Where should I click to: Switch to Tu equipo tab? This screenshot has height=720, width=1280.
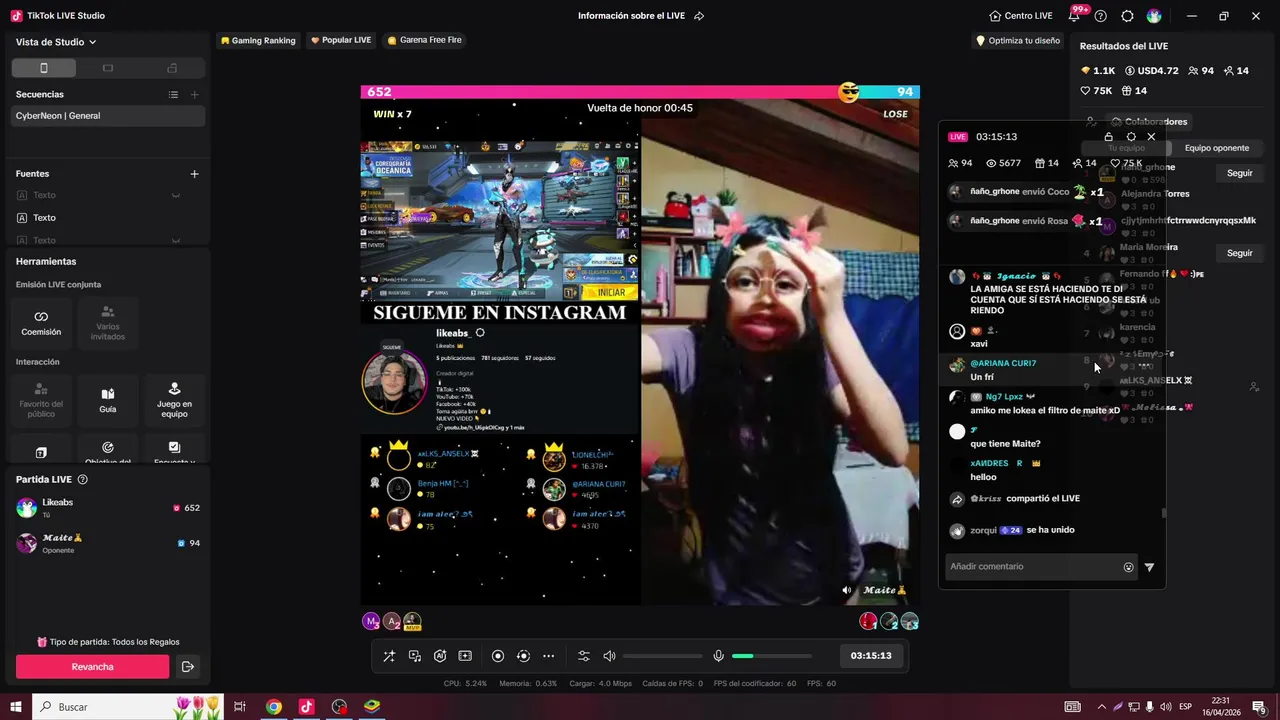(1125, 148)
